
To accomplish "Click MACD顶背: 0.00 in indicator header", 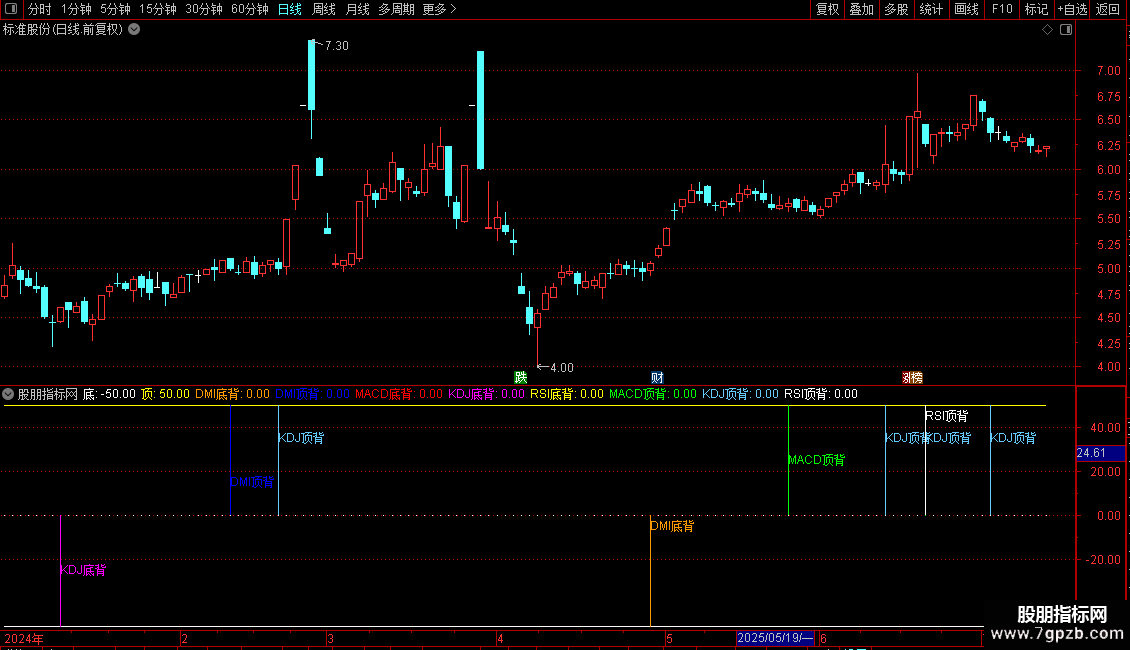I will tap(653, 394).
